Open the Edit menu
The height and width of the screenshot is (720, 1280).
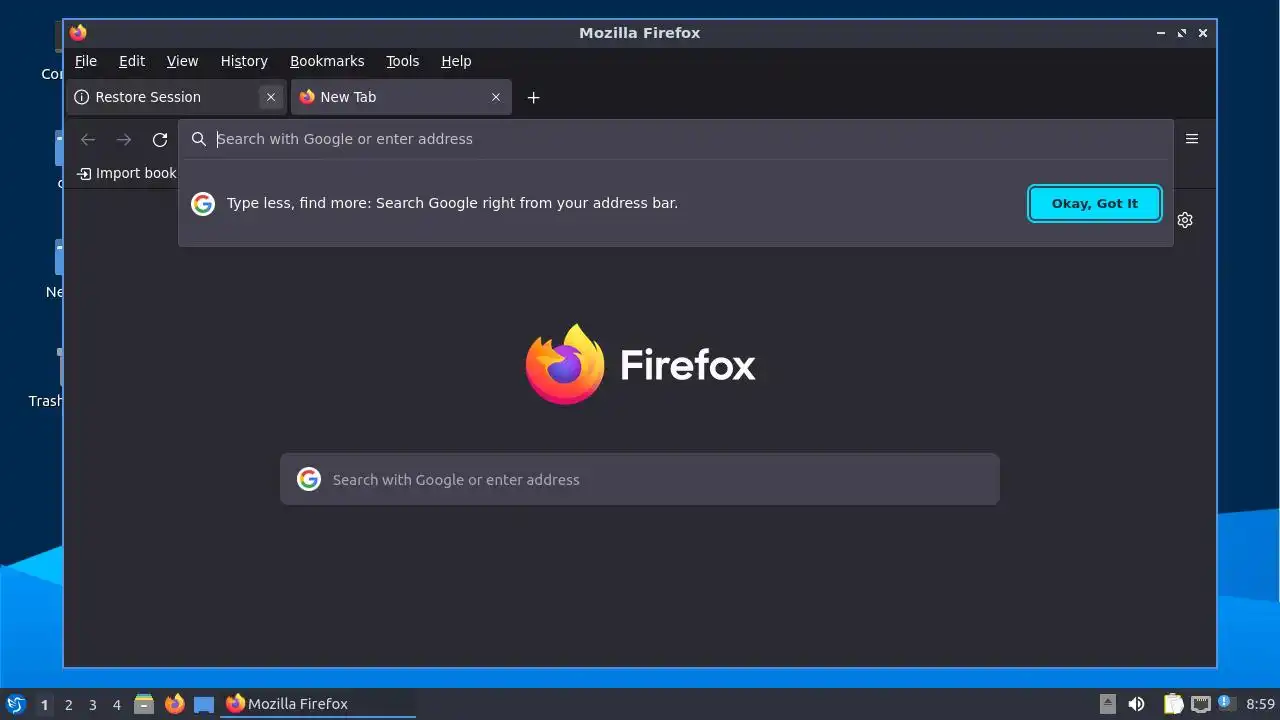(132, 61)
